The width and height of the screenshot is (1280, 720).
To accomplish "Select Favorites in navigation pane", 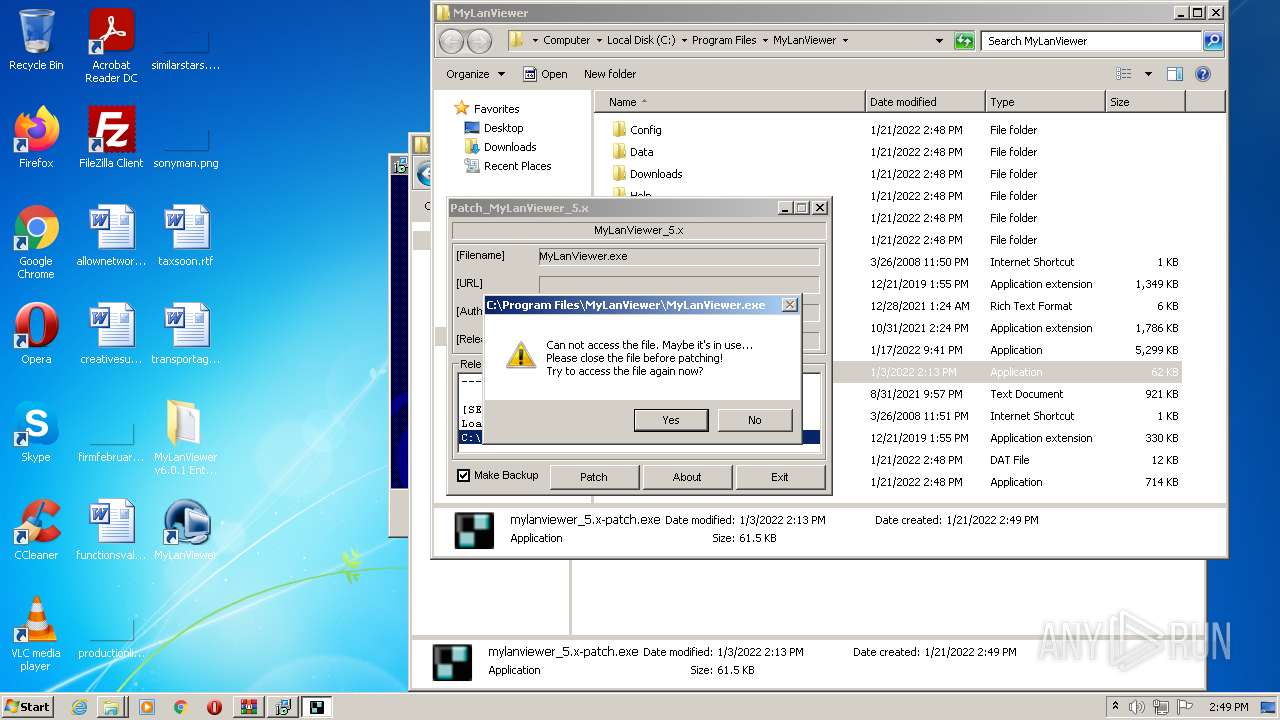I will (x=496, y=109).
